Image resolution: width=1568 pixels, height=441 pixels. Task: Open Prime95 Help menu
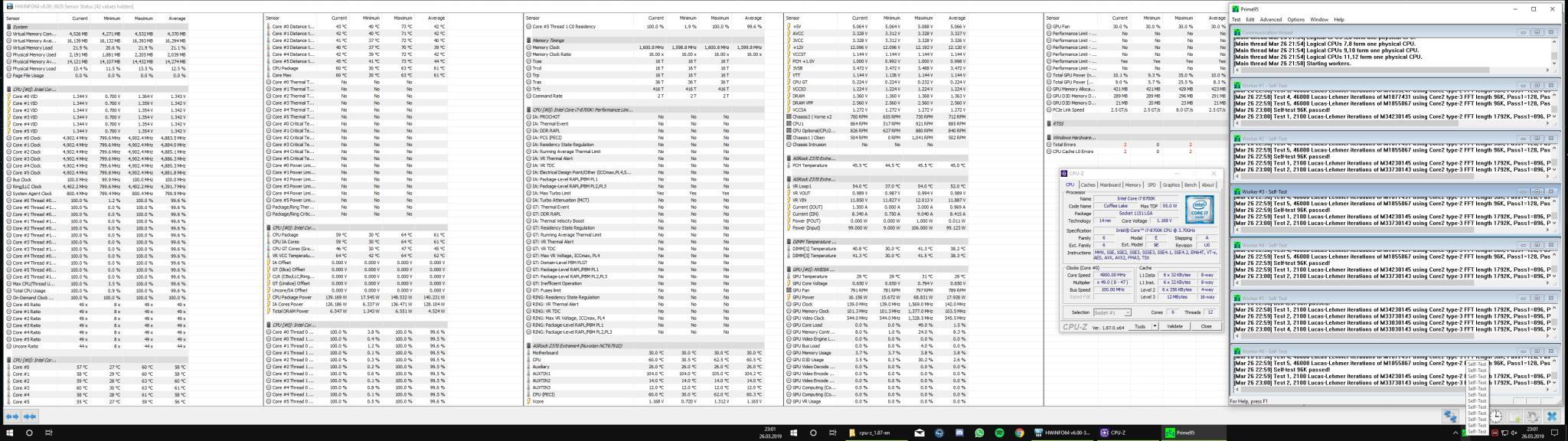pos(1339,19)
